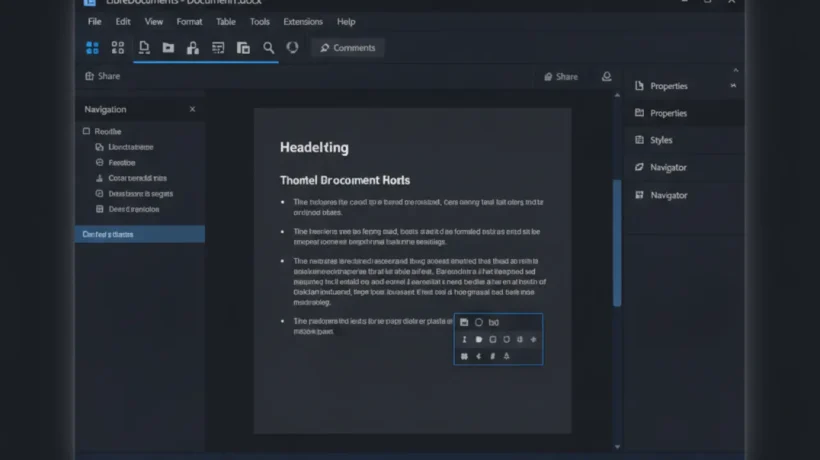
Task: Click the circle icon in floating toolbar
Action: (479, 323)
